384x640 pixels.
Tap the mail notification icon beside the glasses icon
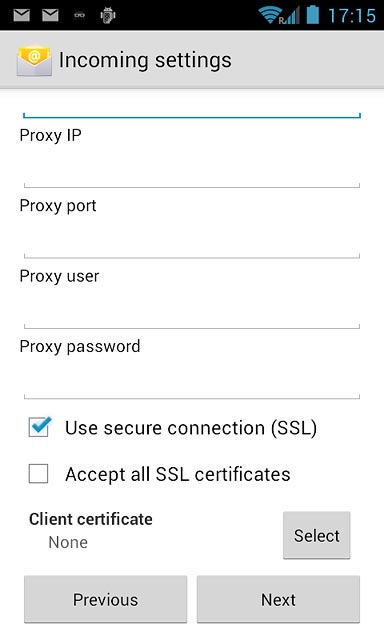click(x=50, y=15)
